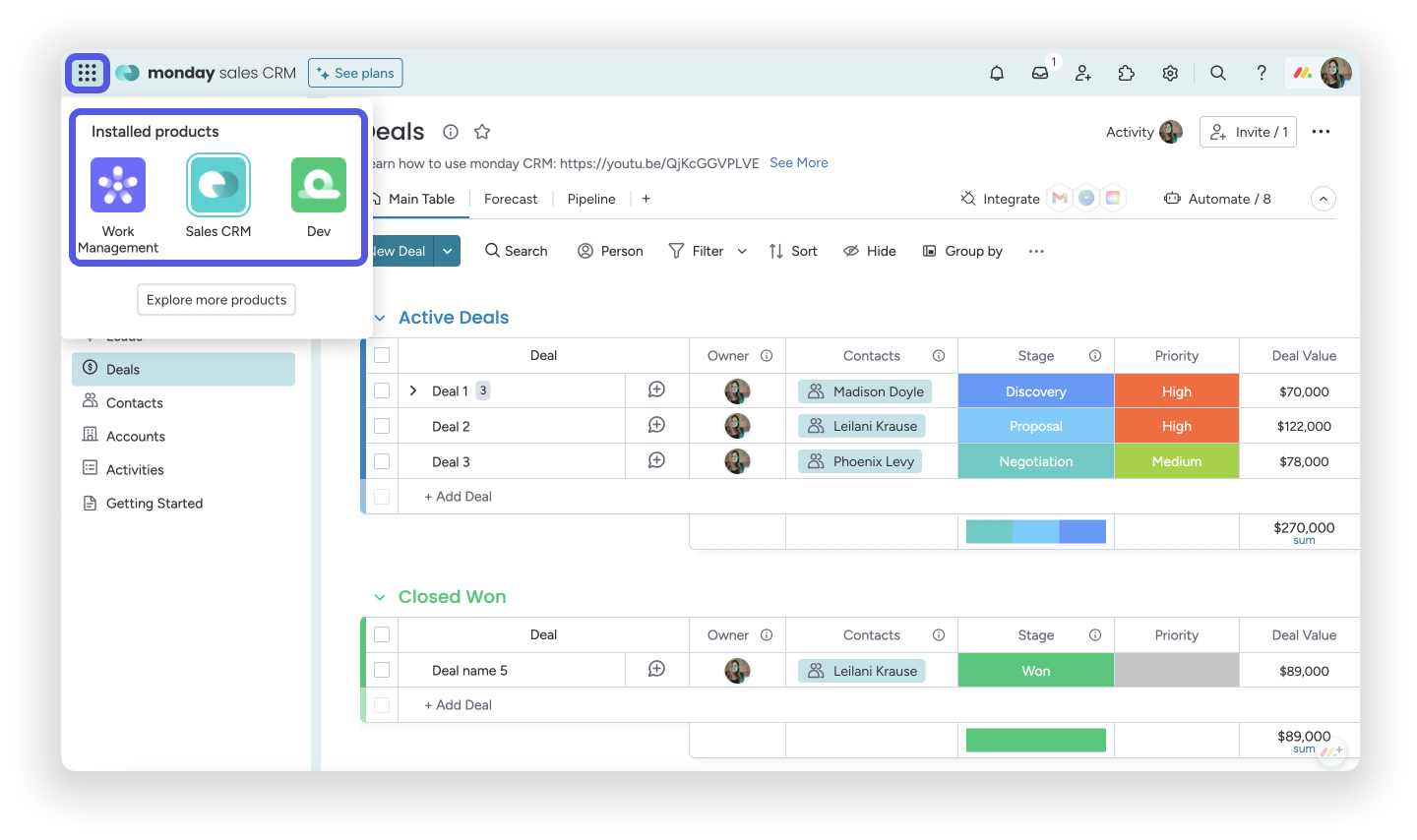This screenshot has height=840, width=1417.
Task: Open the search magnifier in top bar
Action: 1218,73
